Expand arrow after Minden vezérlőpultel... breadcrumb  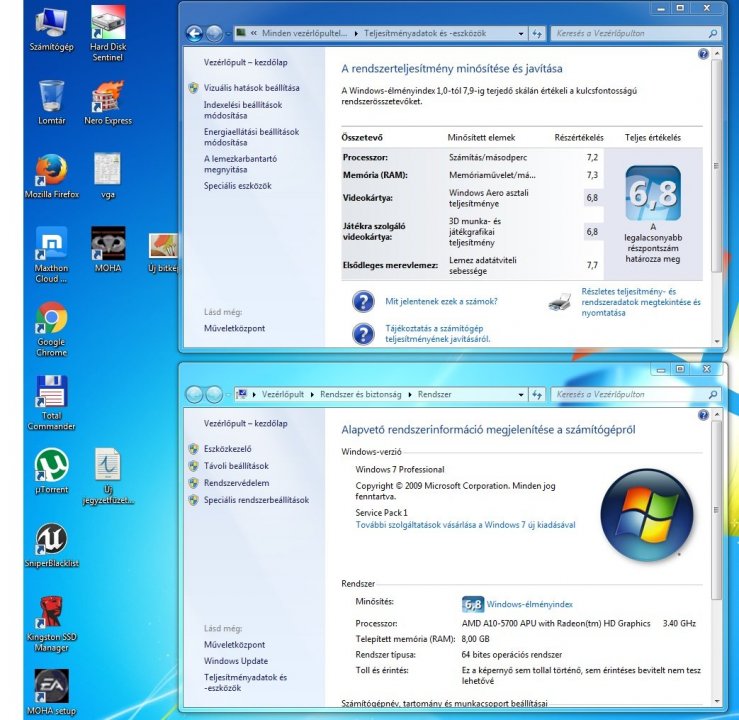[356, 33]
